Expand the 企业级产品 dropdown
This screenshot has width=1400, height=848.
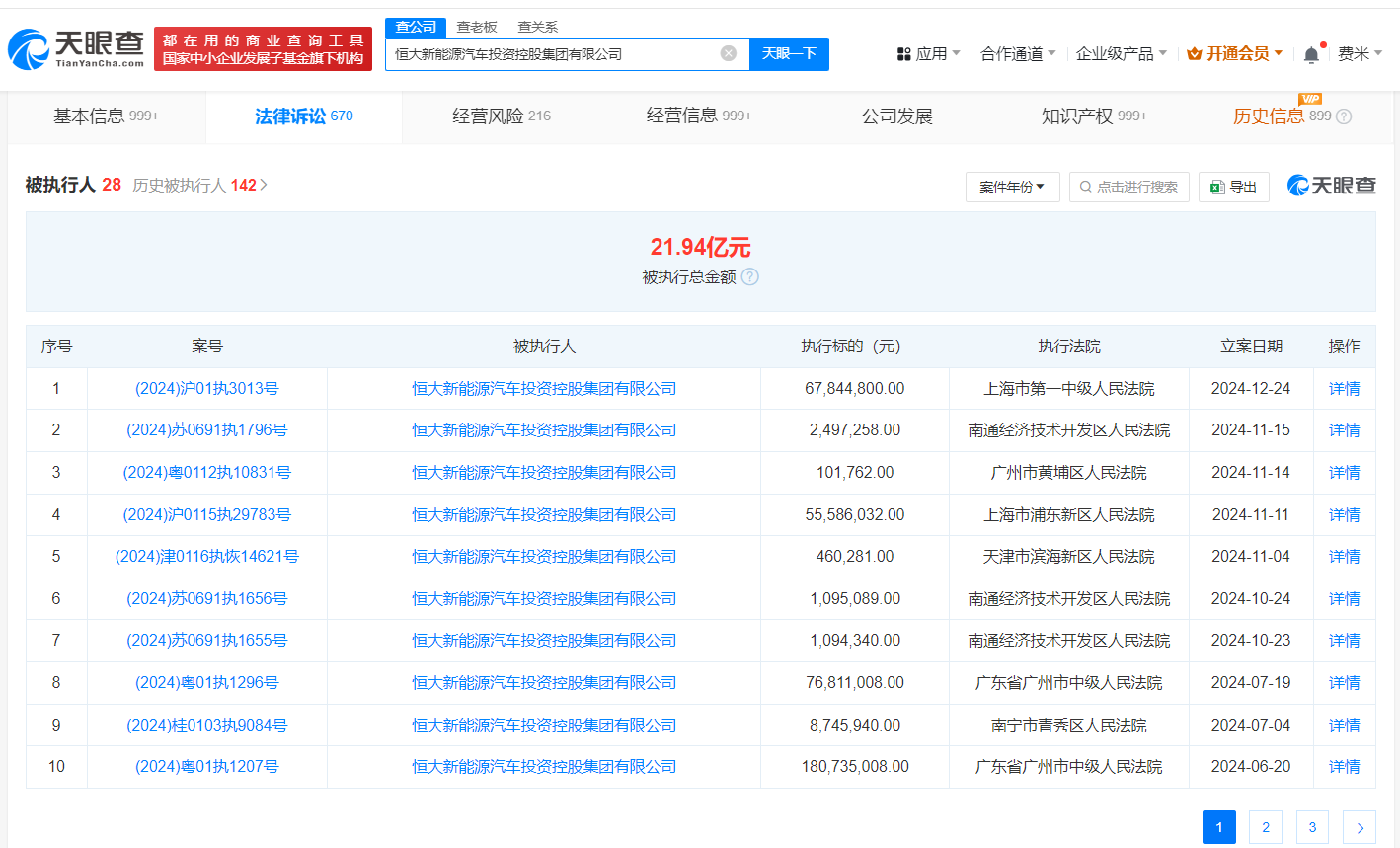(x=1121, y=54)
